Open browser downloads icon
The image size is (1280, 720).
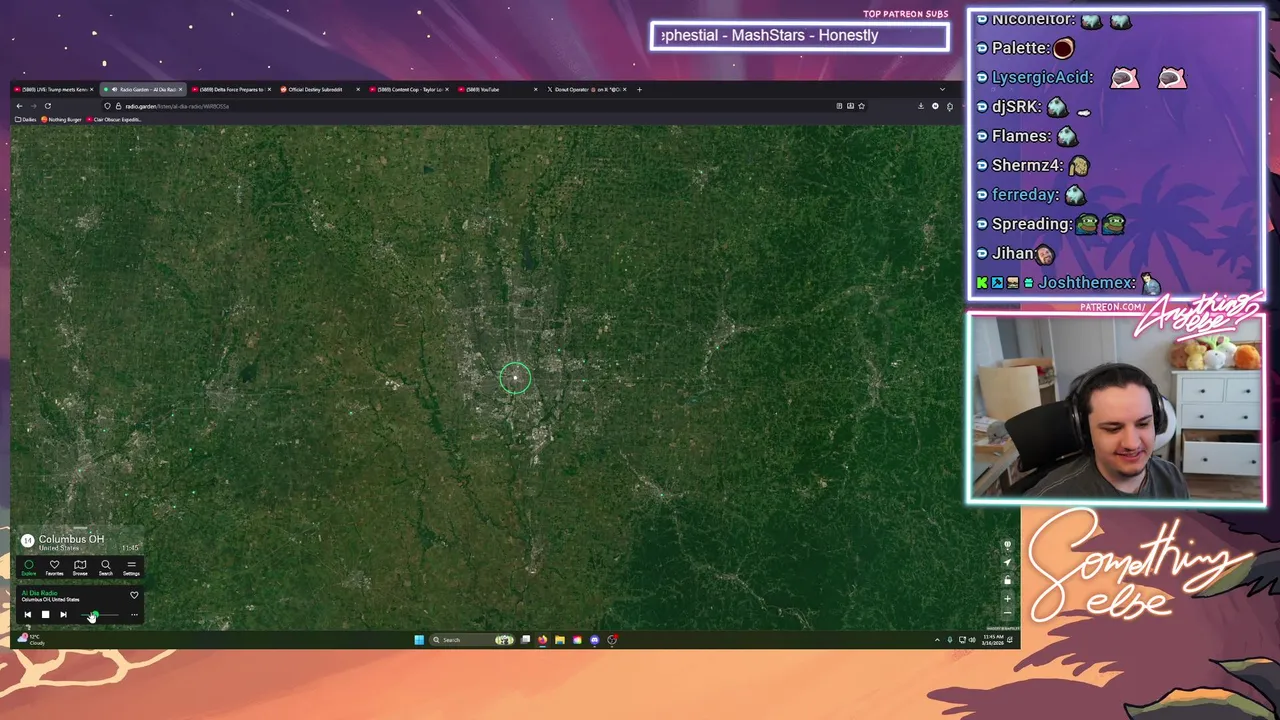(921, 106)
